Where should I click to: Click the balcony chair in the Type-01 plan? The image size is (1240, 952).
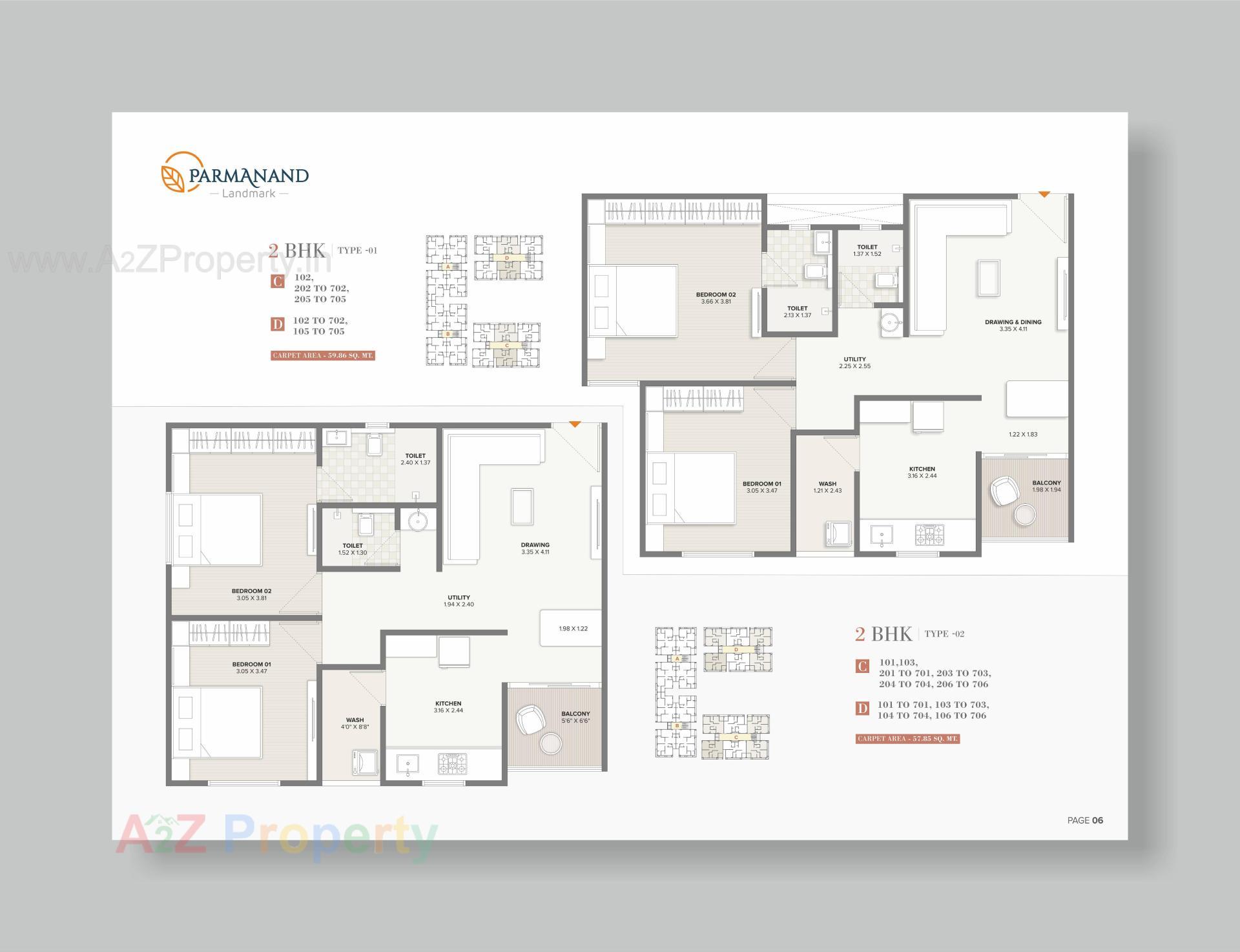[x=531, y=719]
